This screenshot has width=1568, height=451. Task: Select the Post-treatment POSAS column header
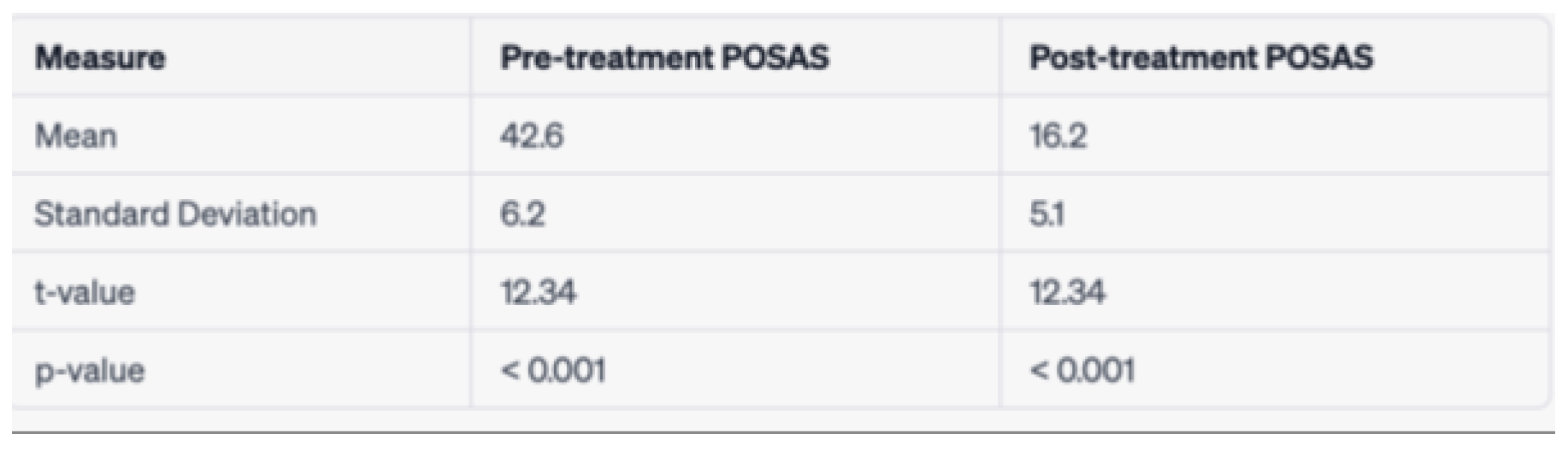[1200, 58]
